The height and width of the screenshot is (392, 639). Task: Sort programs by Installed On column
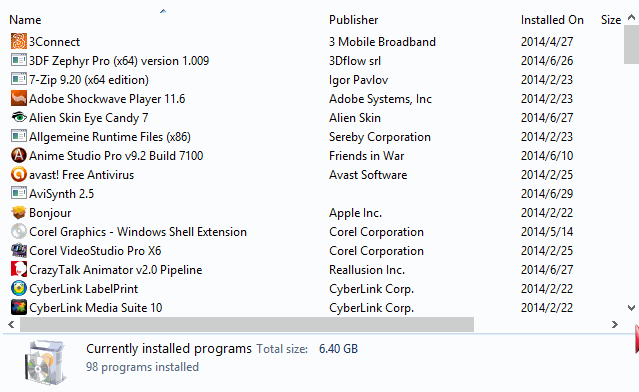tap(552, 20)
